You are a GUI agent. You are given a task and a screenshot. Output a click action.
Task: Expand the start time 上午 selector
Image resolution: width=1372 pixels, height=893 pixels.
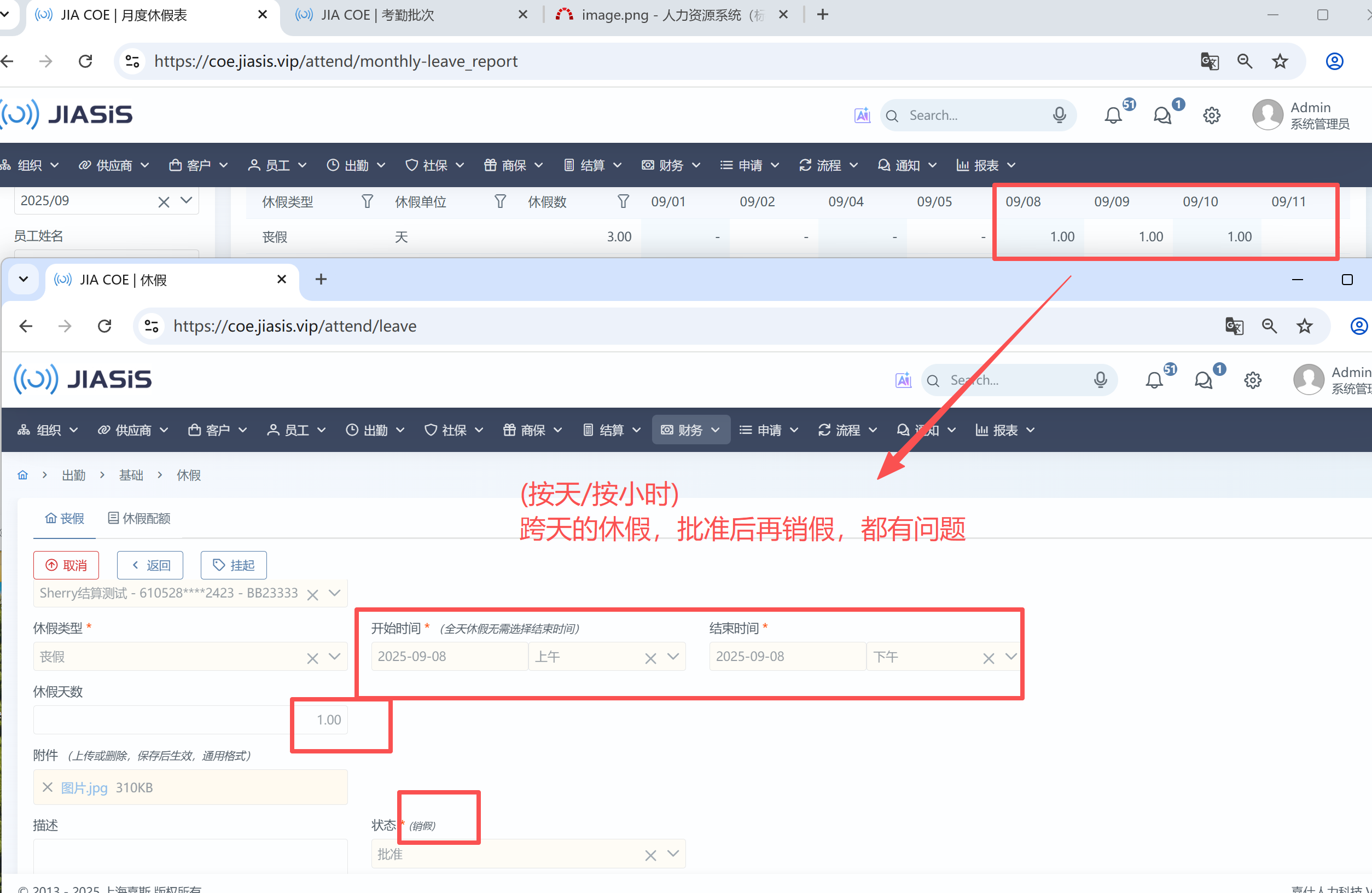(x=673, y=657)
